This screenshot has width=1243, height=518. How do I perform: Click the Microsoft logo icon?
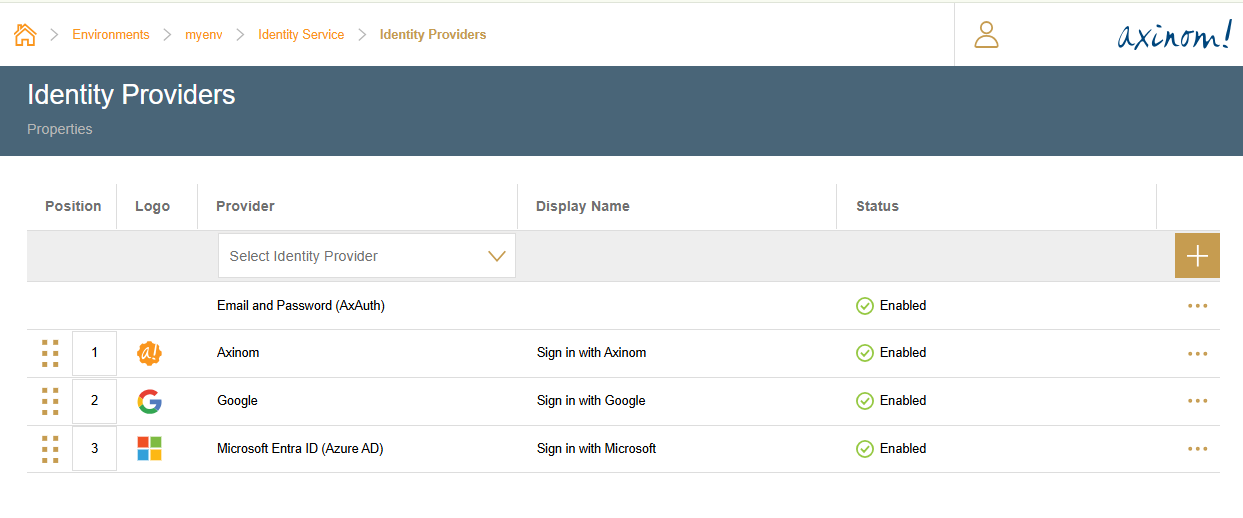[x=149, y=449]
